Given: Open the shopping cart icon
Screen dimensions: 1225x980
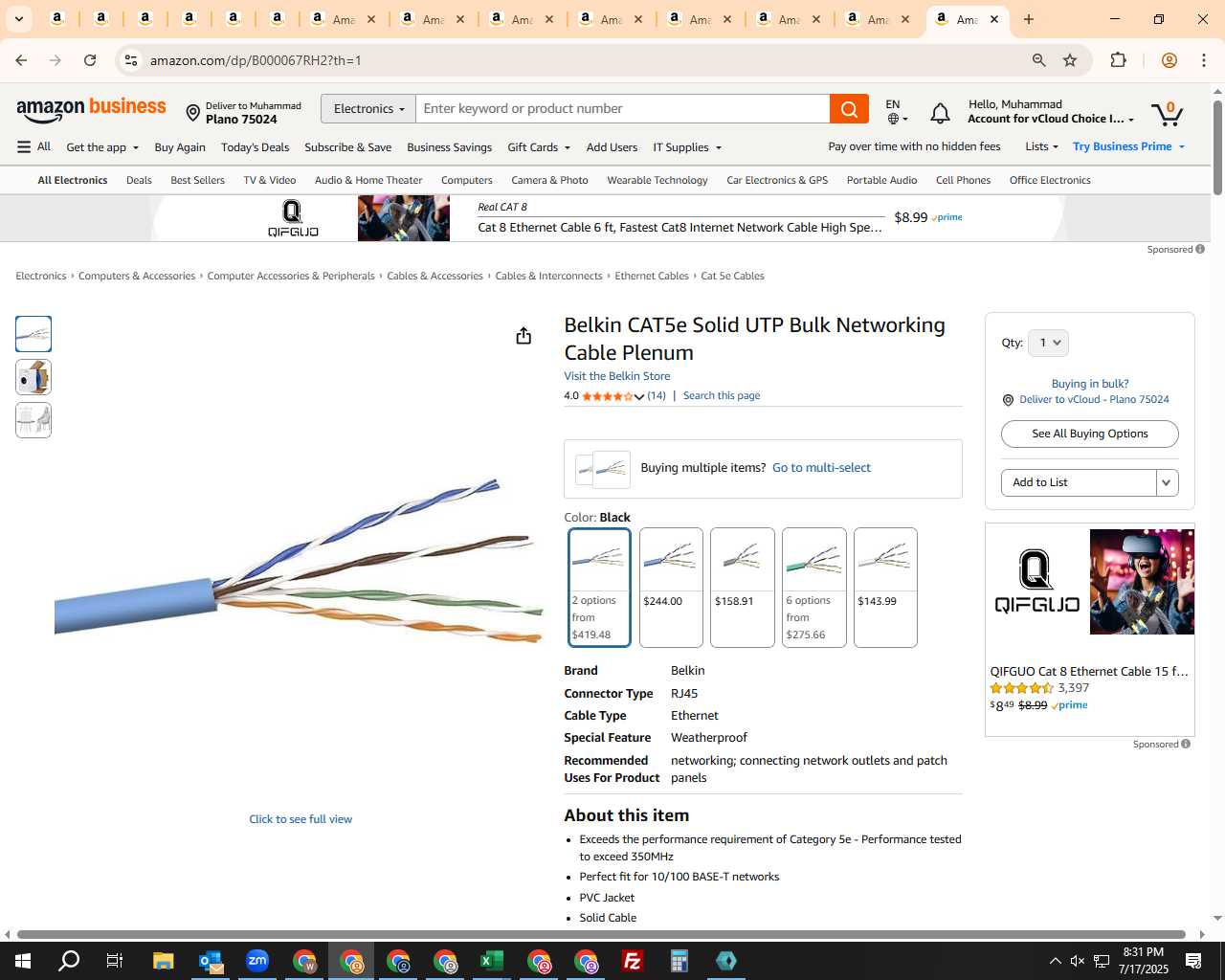Looking at the screenshot, I should [x=1167, y=113].
